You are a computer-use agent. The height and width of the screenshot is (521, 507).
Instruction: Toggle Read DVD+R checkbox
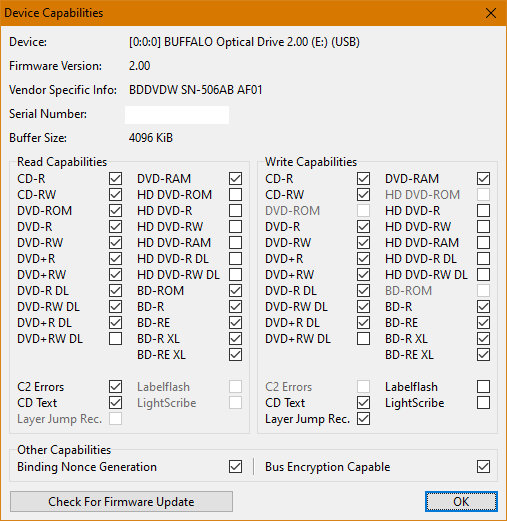pyautogui.click(x=115, y=259)
